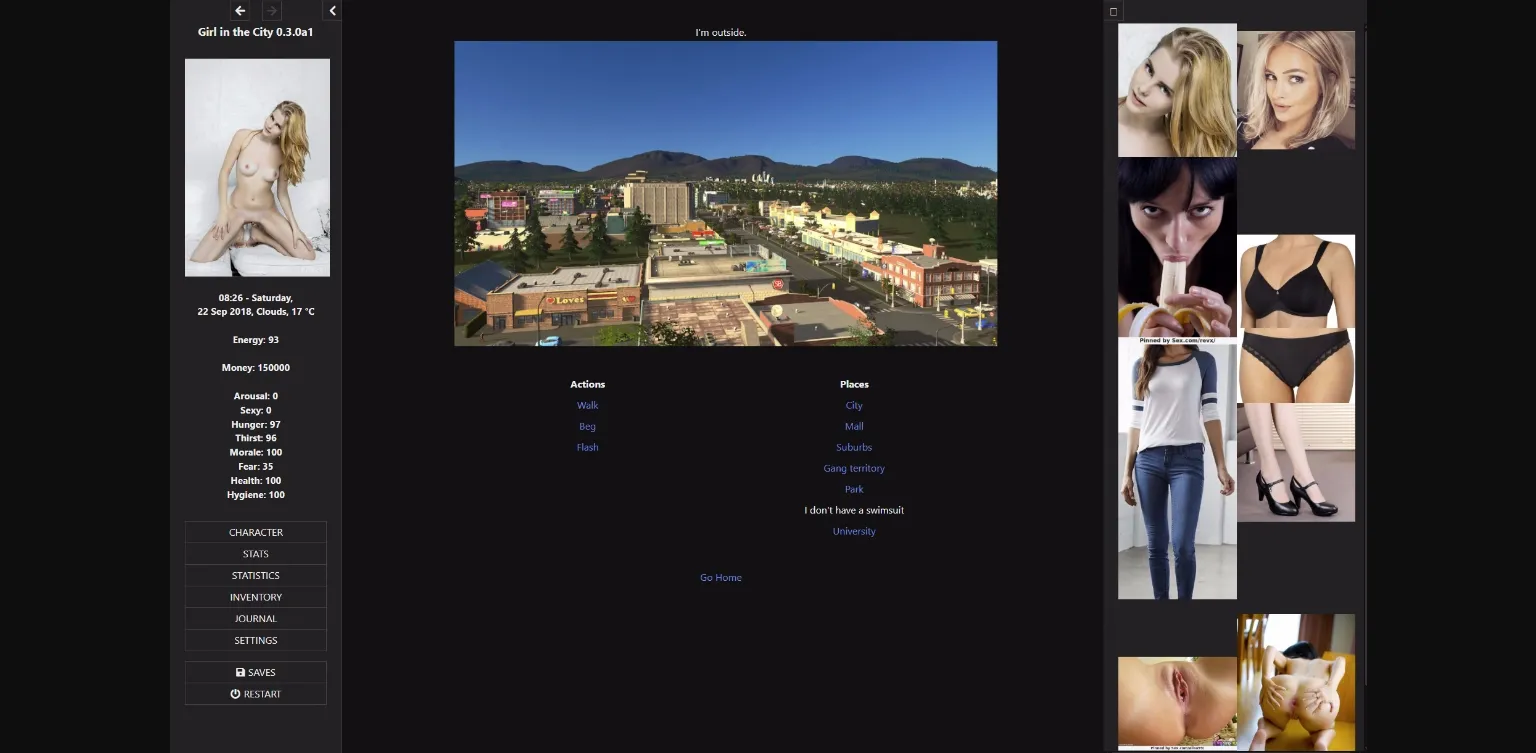Click the back arrow in the sidebar header
The height and width of the screenshot is (753, 1536).
[240, 11]
